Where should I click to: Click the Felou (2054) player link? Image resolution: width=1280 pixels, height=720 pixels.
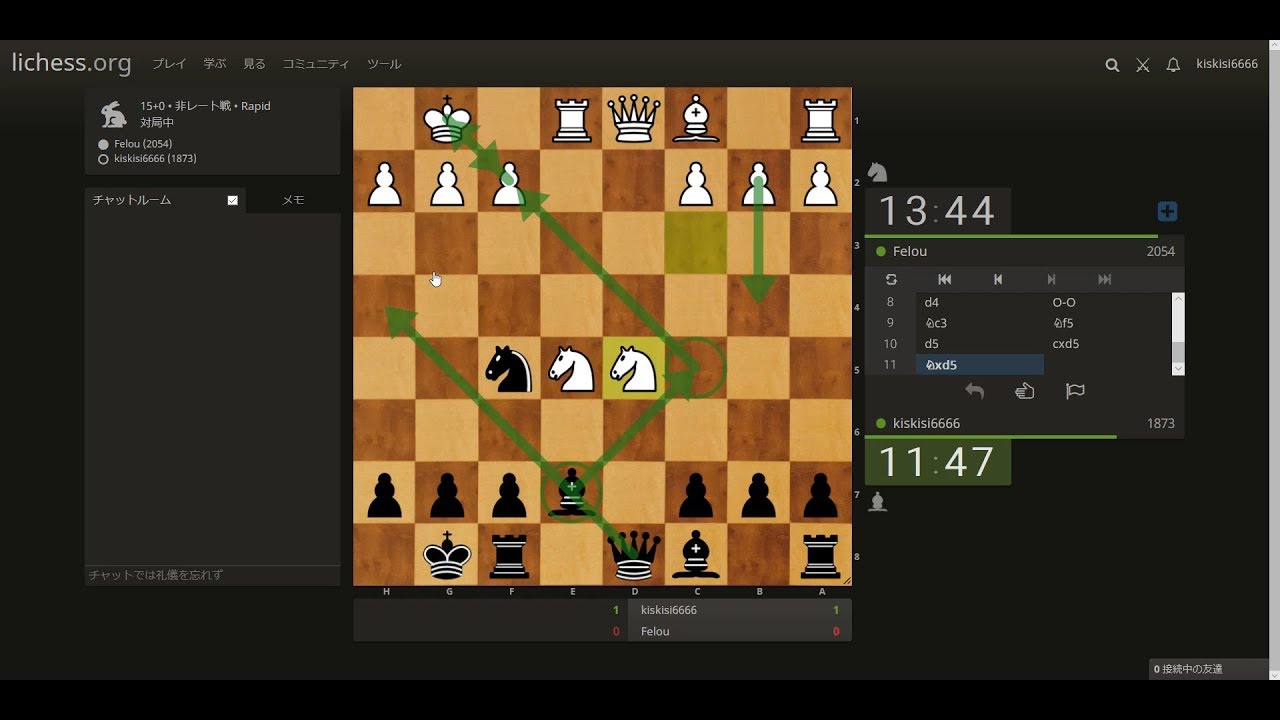coord(143,144)
